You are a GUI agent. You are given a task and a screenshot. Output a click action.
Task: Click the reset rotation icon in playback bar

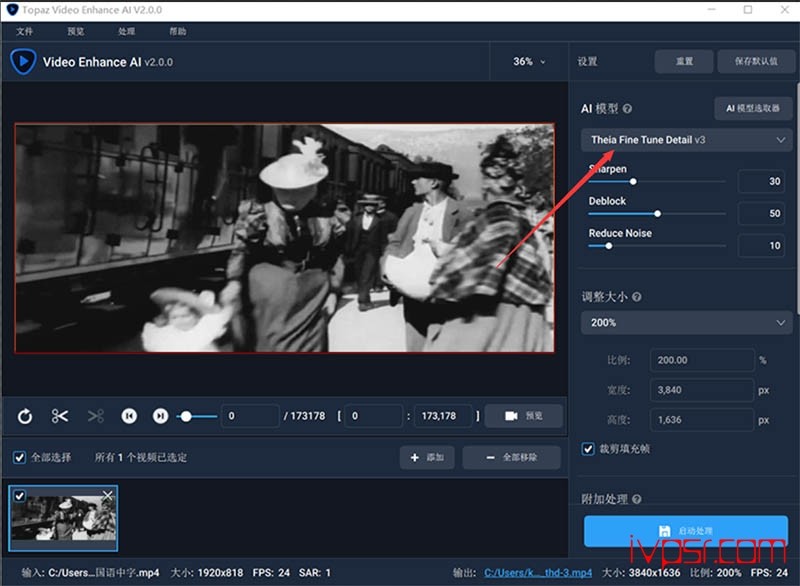[24, 416]
